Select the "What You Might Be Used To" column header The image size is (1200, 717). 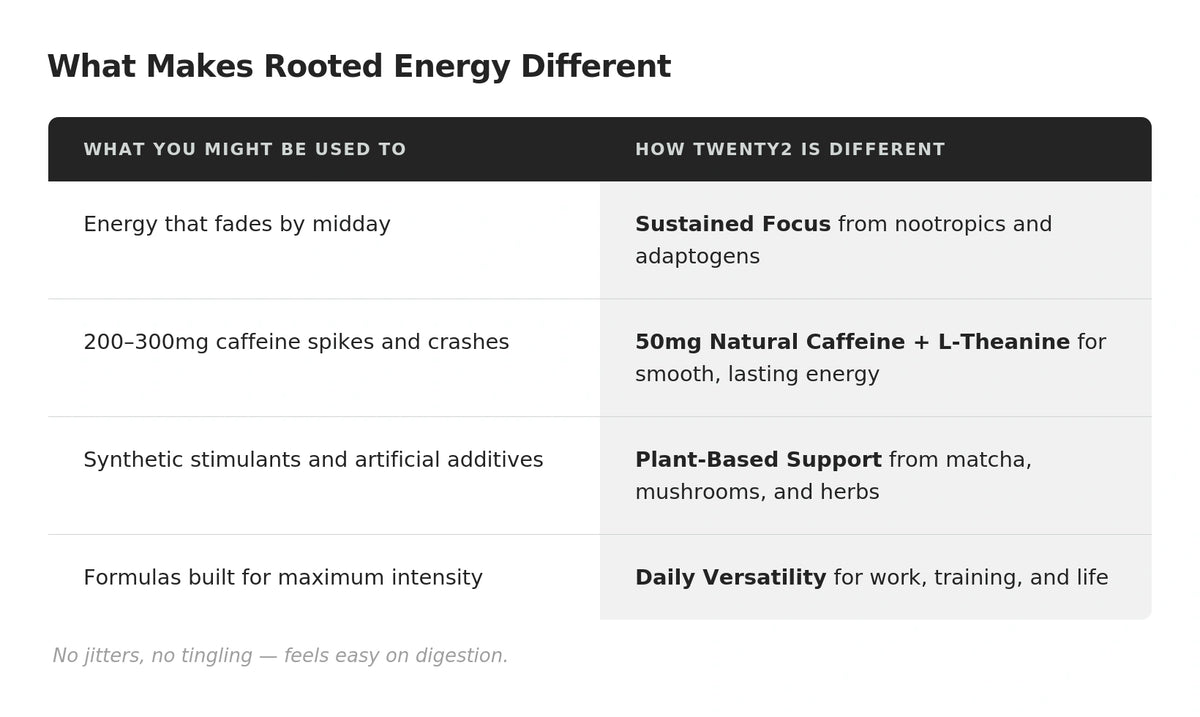[244, 150]
